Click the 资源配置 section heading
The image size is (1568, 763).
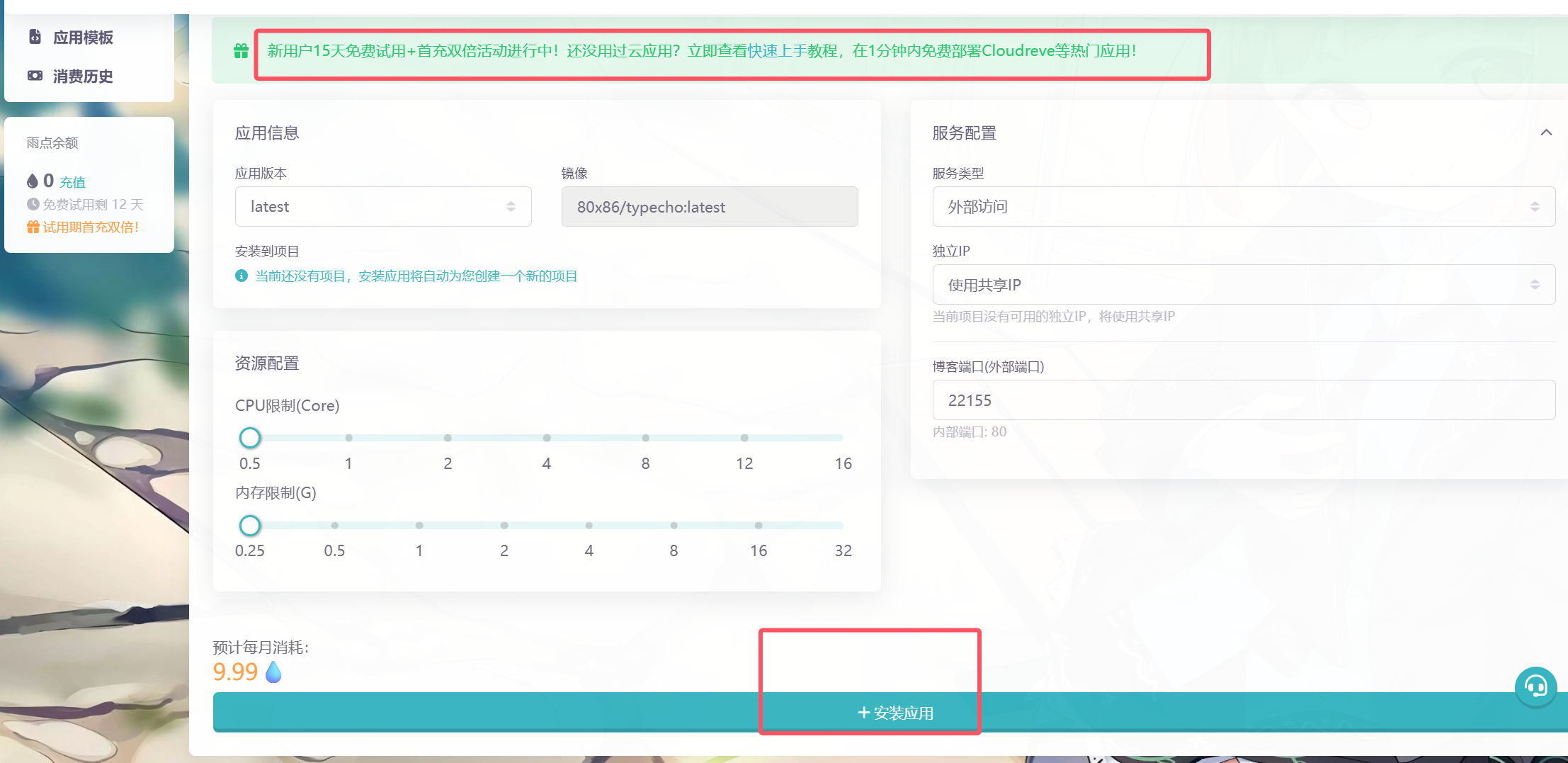267,363
